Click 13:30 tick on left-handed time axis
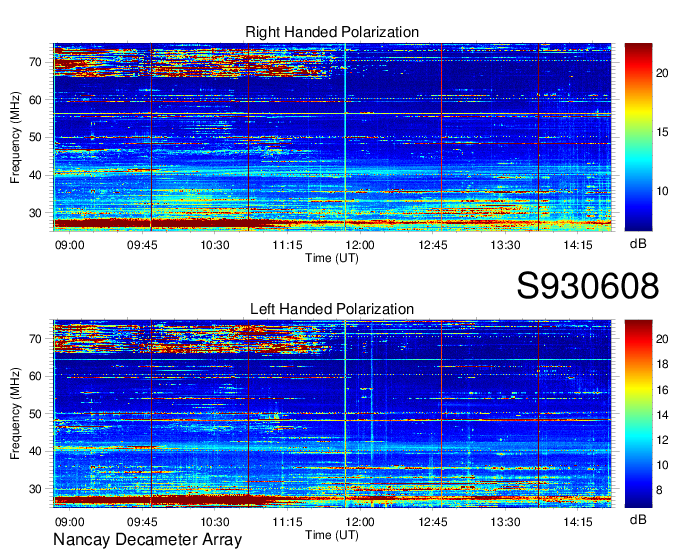The image size is (680, 552). pyautogui.click(x=505, y=522)
